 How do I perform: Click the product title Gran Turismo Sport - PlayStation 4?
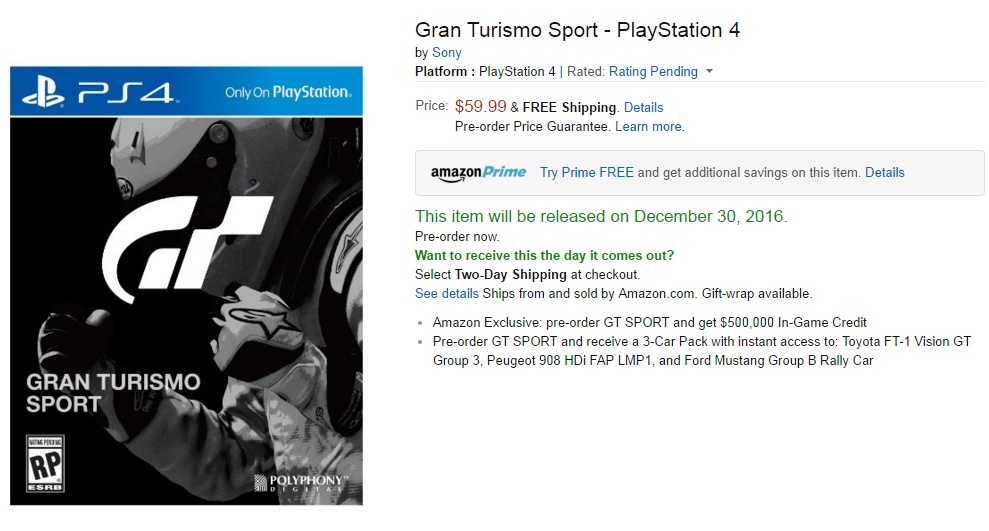pos(577,29)
